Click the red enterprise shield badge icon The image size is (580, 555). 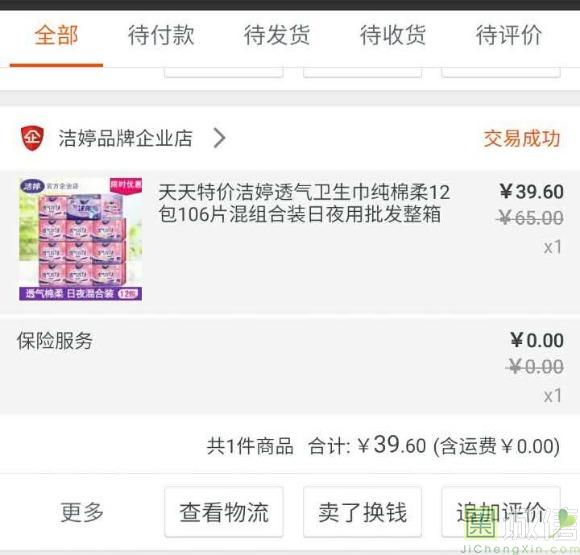32,138
